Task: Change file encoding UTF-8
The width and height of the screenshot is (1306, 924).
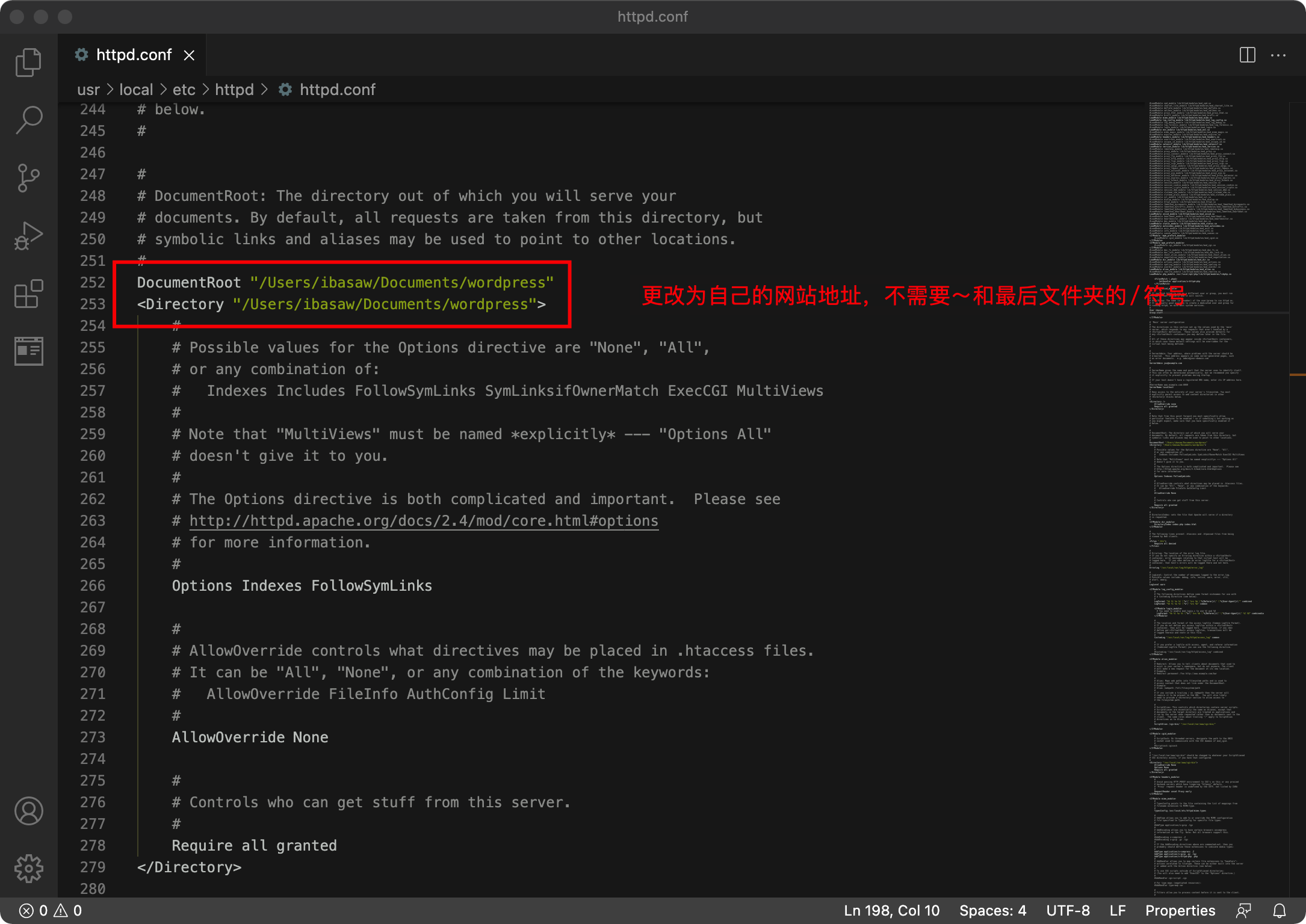Action: (1068, 911)
